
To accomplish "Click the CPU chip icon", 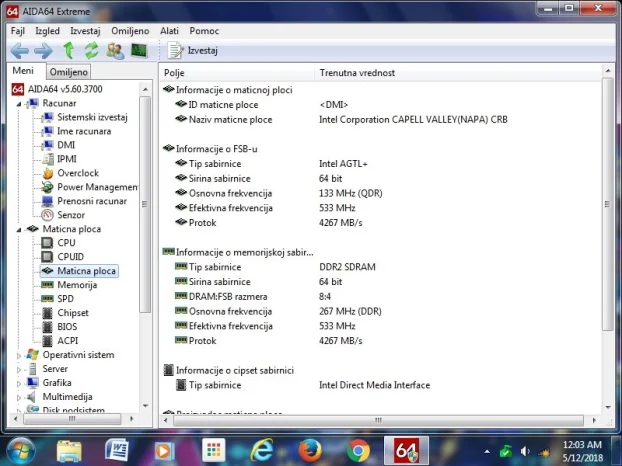I will [x=47, y=243].
